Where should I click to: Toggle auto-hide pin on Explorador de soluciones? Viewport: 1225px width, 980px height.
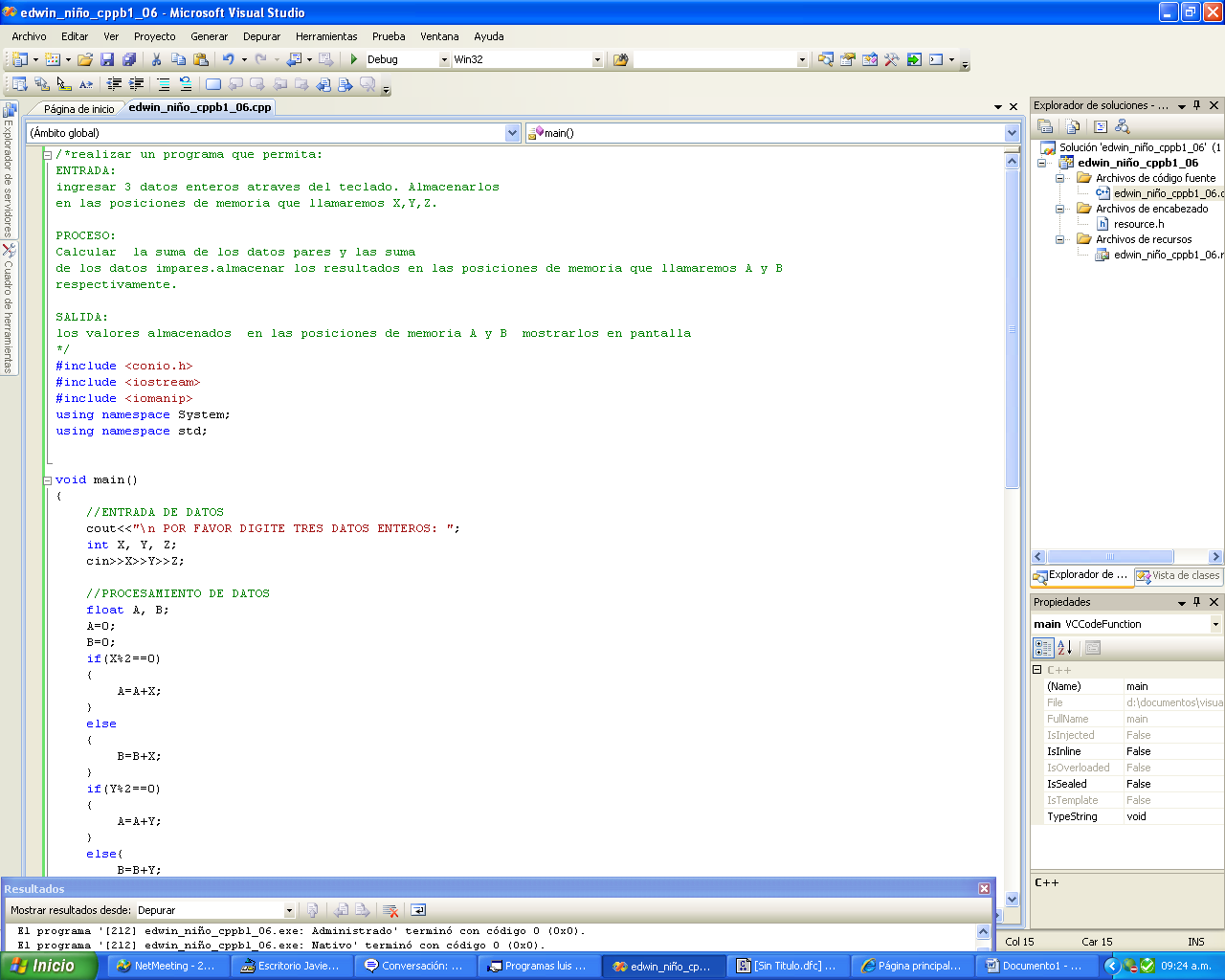tap(1197, 105)
